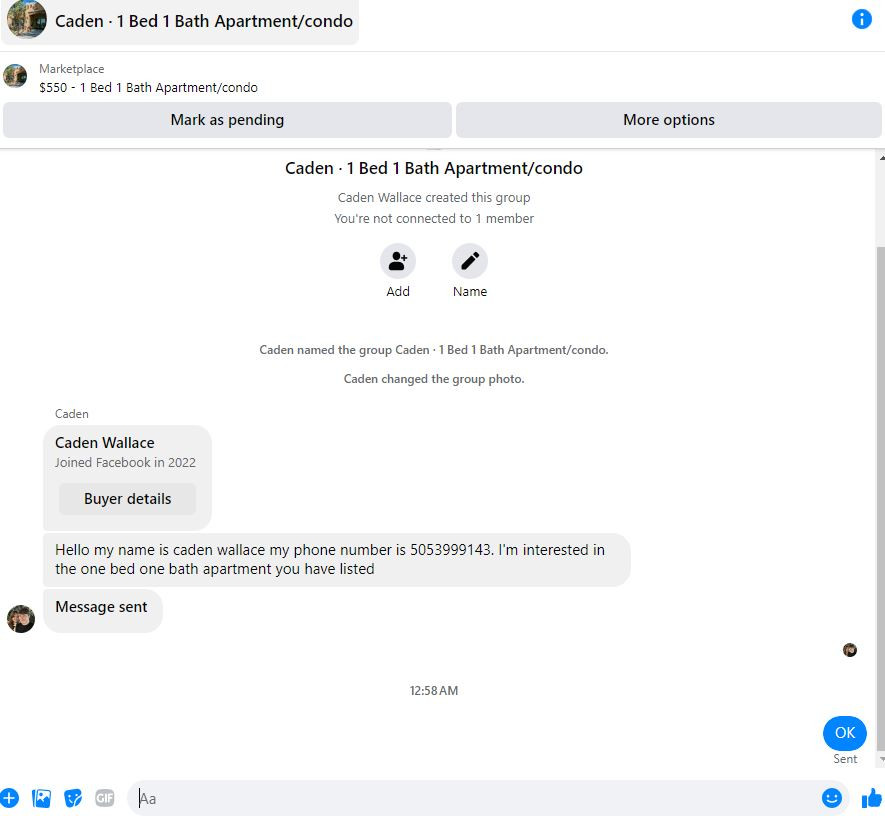Click the small seen-by avatar indicator
Screen dimensions: 885x816
849,650
